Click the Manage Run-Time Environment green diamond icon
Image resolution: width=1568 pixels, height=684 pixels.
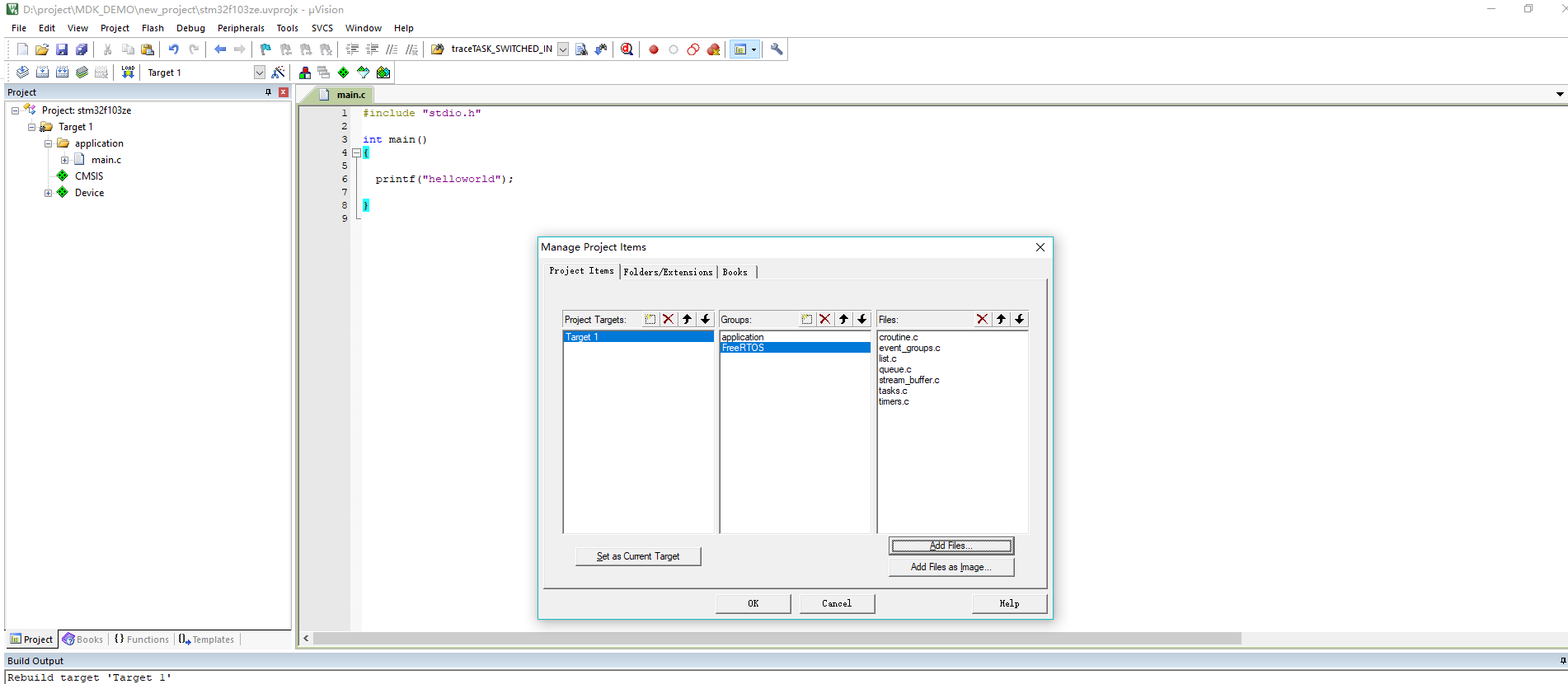pyautogui.click(x=344, y=73)
